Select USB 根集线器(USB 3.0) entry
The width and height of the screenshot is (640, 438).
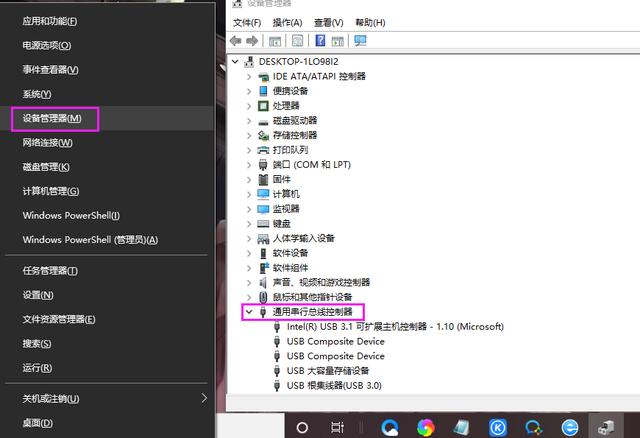pyautogui.click(x=334, y=385)
